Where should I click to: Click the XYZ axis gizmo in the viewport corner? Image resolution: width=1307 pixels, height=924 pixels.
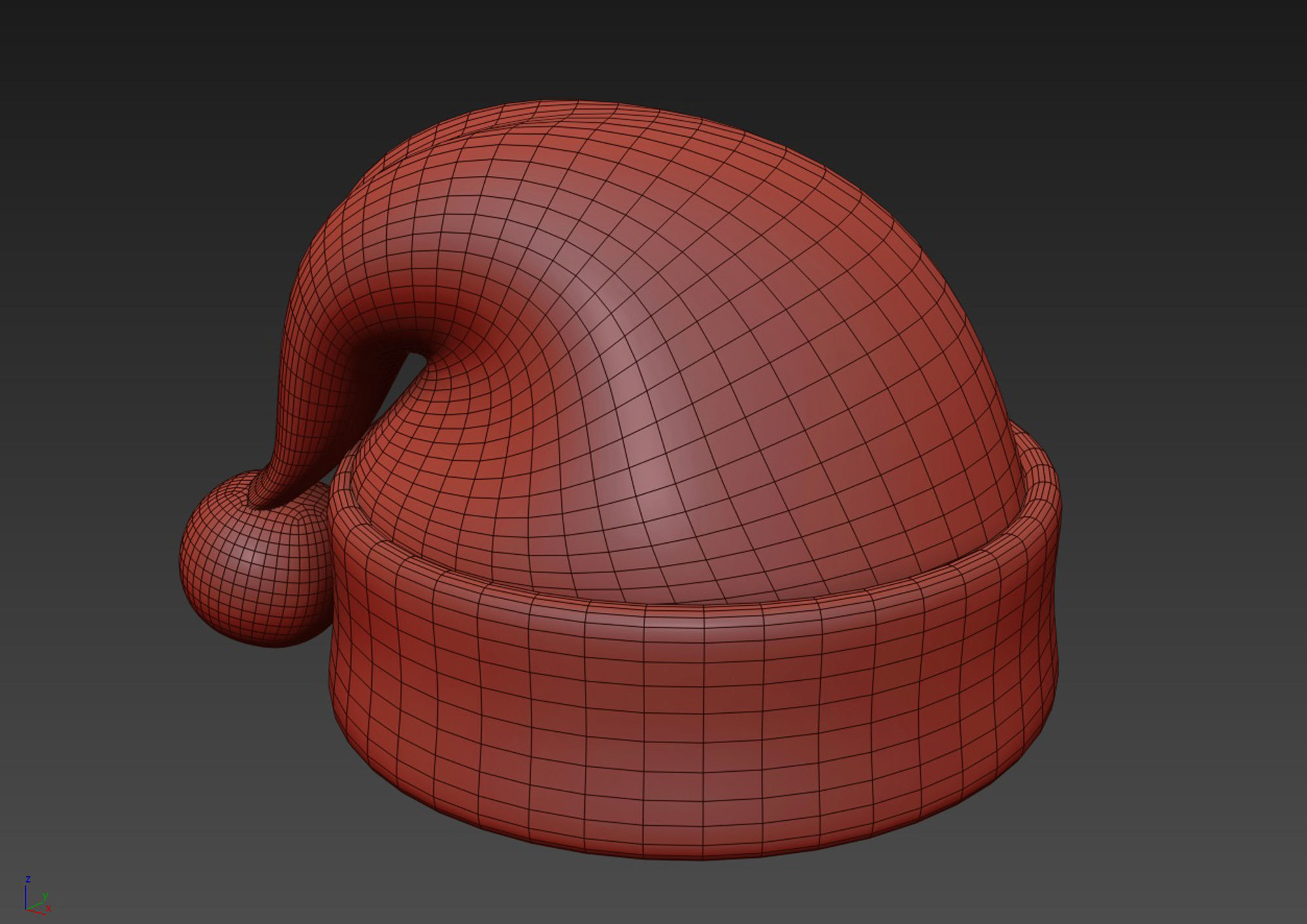click(x=37, y=895)
